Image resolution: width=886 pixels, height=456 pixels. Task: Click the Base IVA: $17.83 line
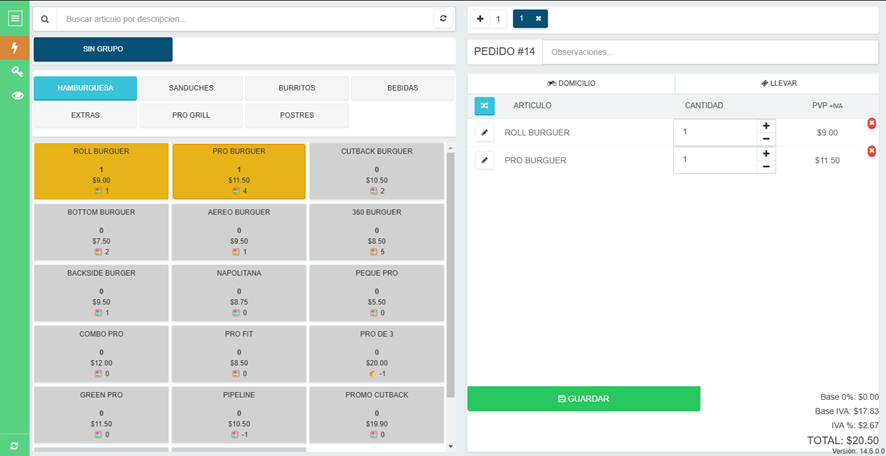pyautogui.click(x=846, y=411)
